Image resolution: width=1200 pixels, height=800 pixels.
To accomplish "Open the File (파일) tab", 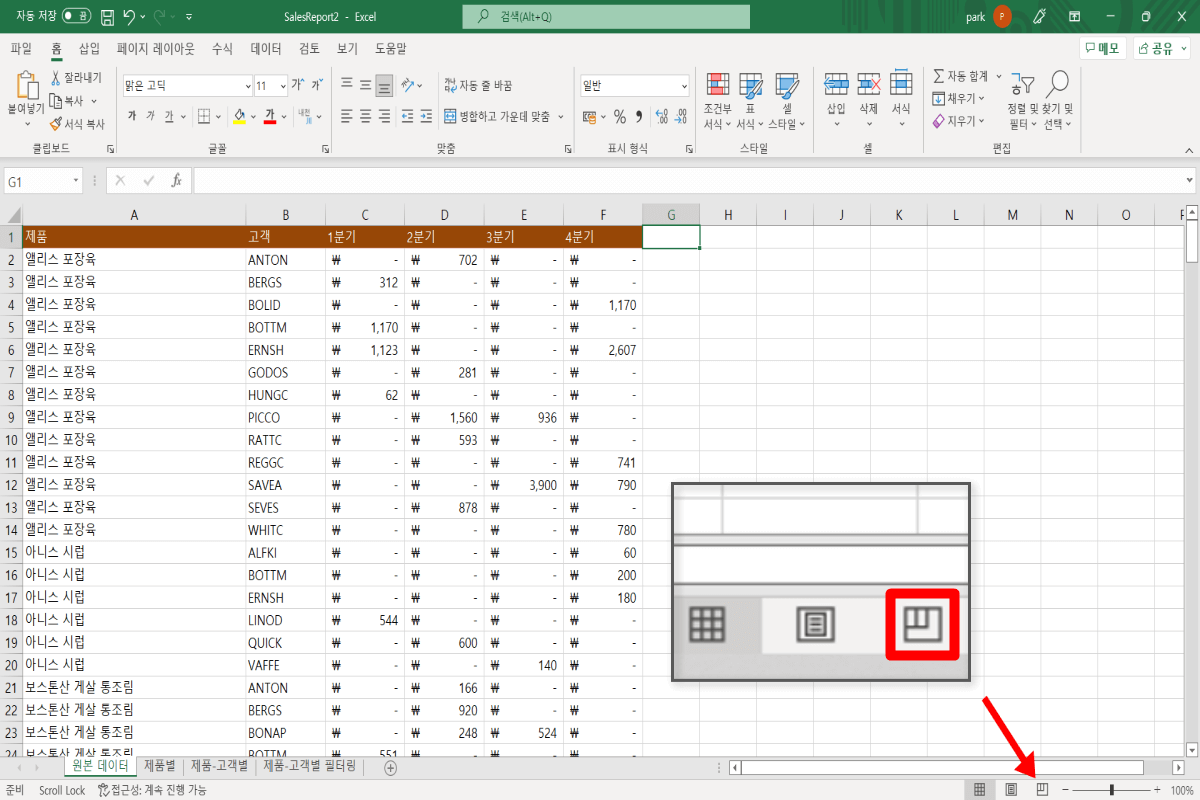I will click(21, 48).
